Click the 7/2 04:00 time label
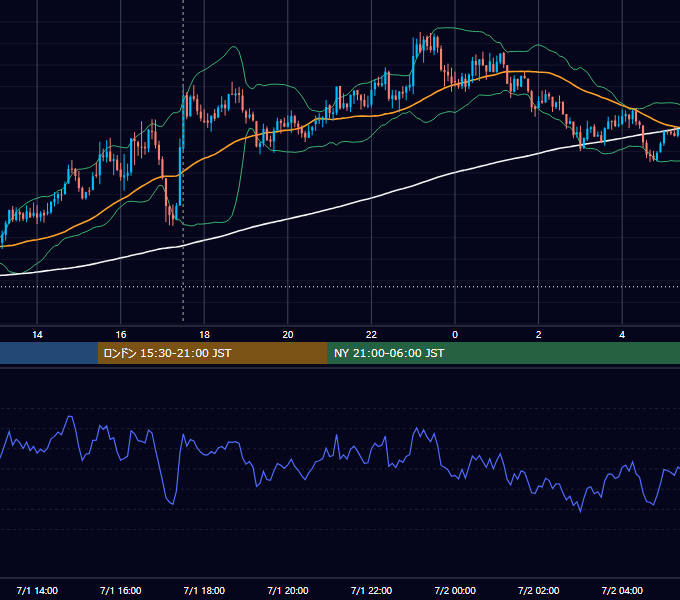680x600 pixels. point(622,590)
